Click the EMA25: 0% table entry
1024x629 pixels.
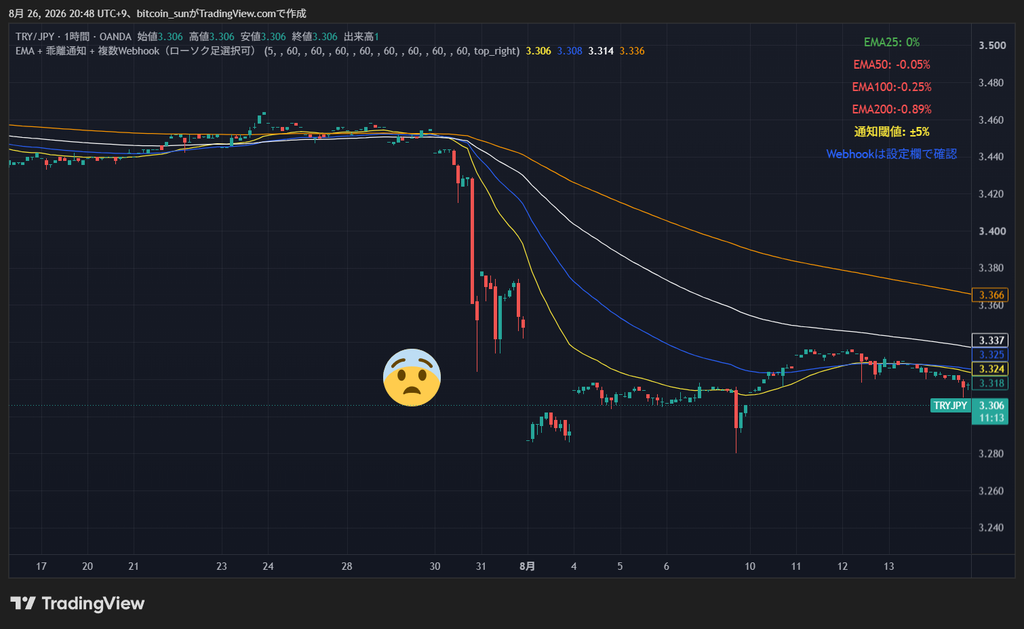[x=891, y=42]
